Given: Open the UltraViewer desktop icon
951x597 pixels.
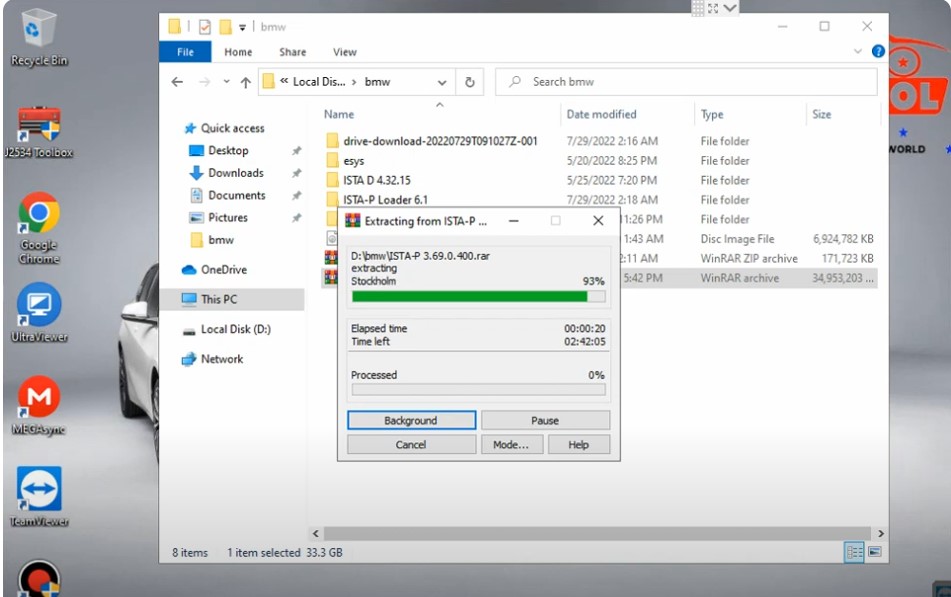Looking at the screenshot, I should point(38,306).
